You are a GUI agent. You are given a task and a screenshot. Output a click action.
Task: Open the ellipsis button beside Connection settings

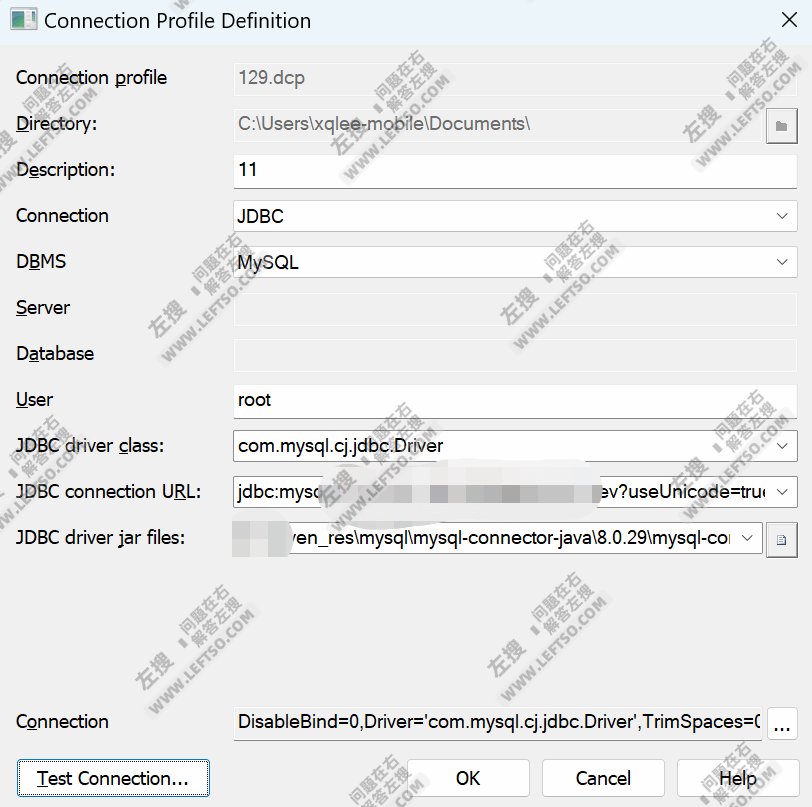coord(784,722)
